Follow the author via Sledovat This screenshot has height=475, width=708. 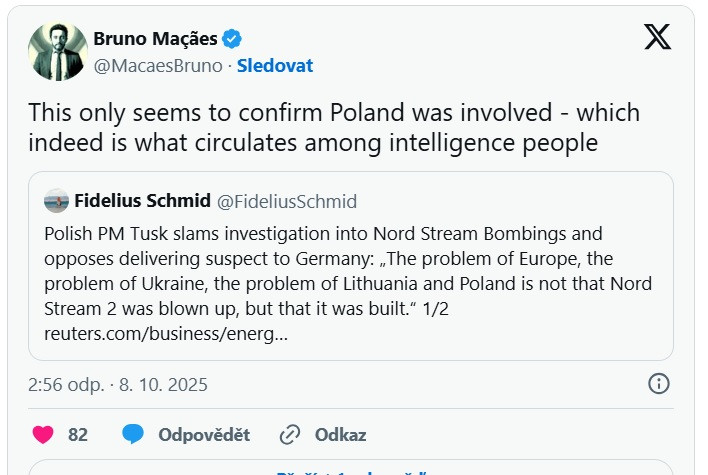coord(275,66)
